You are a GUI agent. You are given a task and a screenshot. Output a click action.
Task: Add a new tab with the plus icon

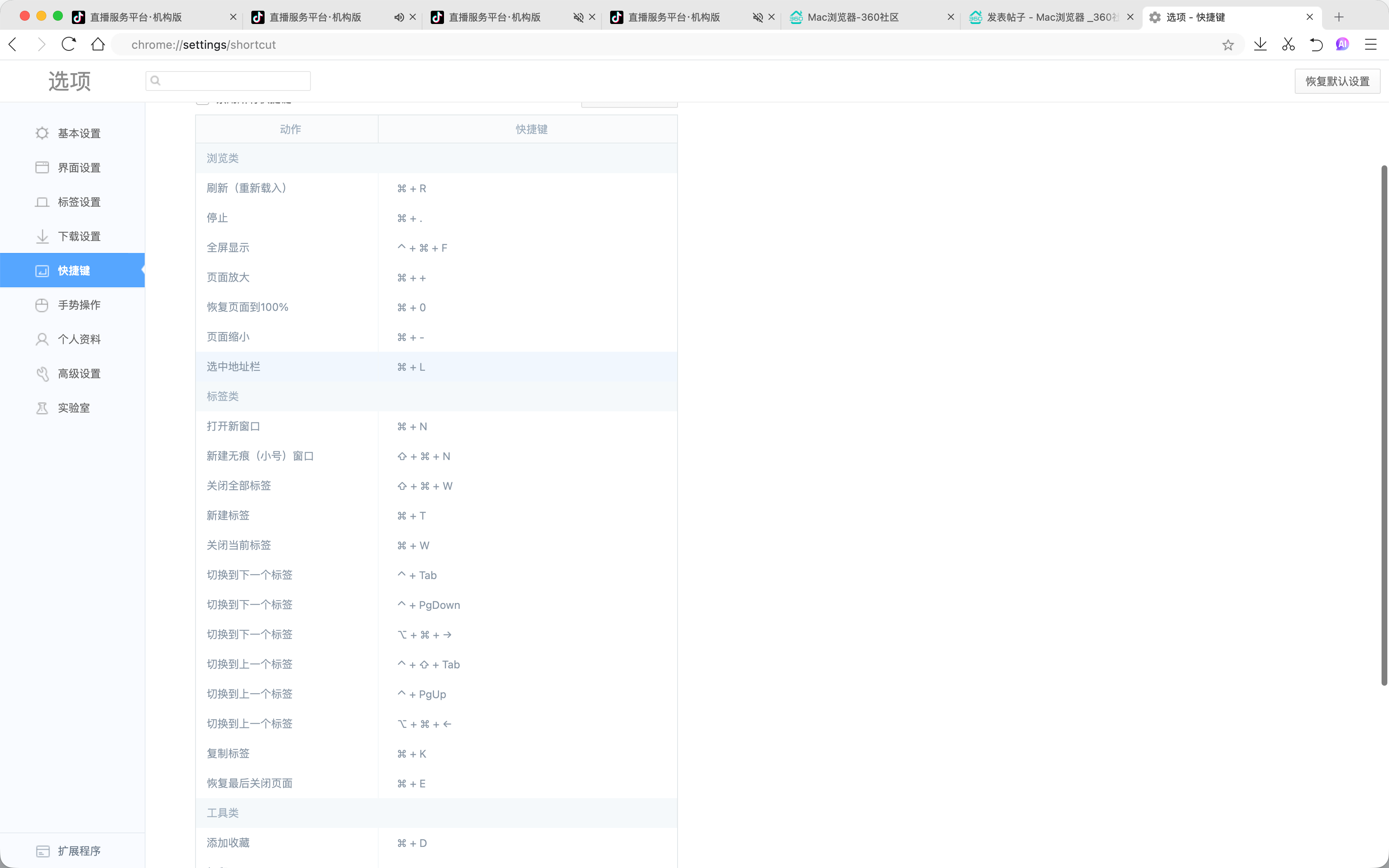click(x=1339, y=17)
